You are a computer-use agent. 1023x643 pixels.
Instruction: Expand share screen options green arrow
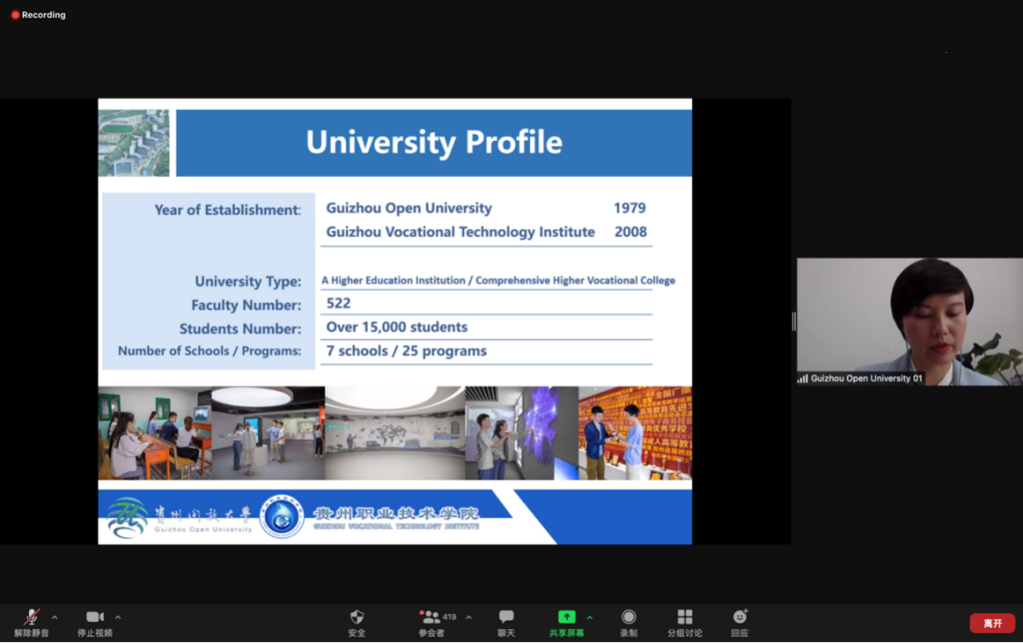(x=589, y=617)
